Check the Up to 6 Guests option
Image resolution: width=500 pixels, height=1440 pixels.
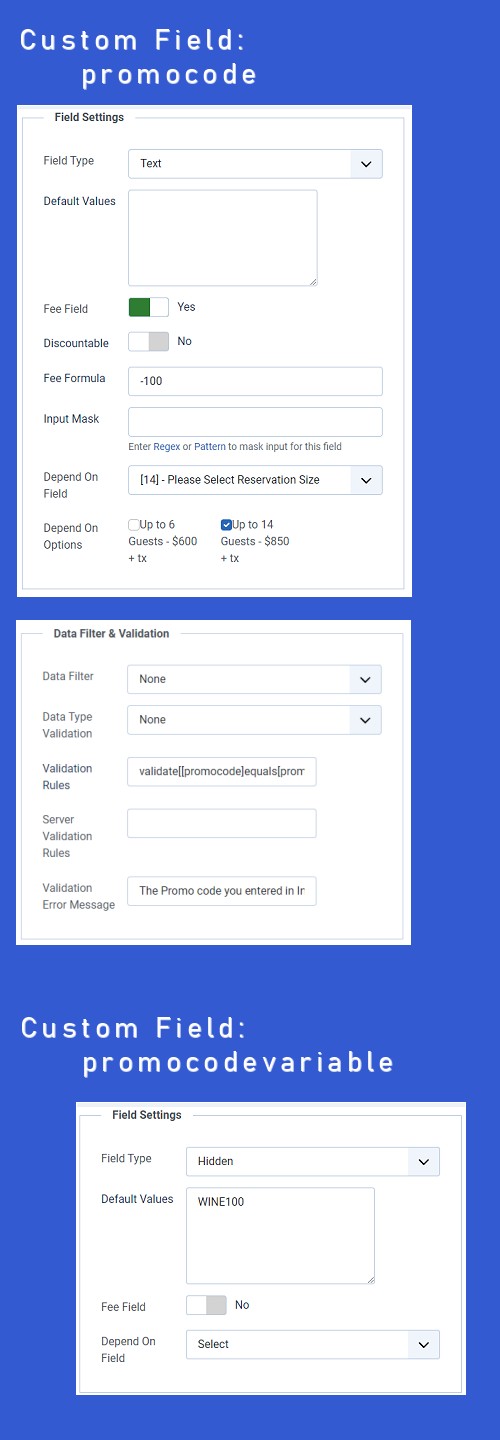tap(134, 525)
